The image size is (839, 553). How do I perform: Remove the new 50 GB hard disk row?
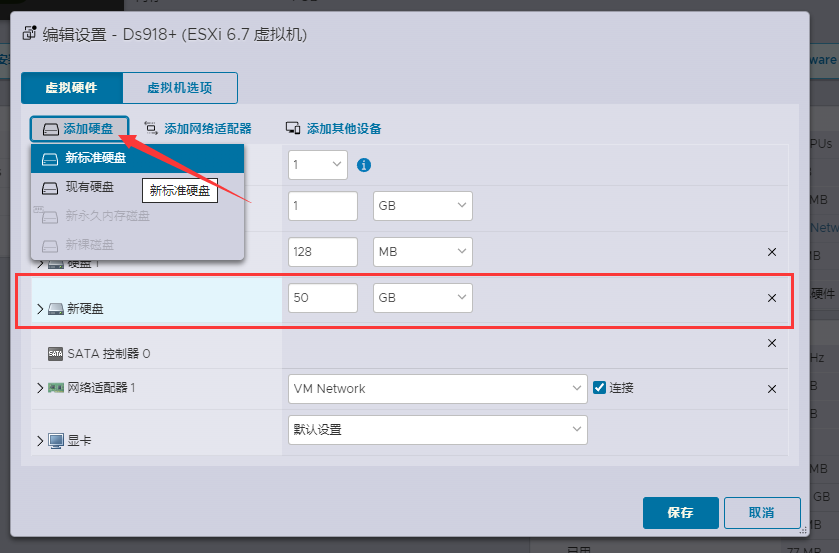(x=771, y=298)
